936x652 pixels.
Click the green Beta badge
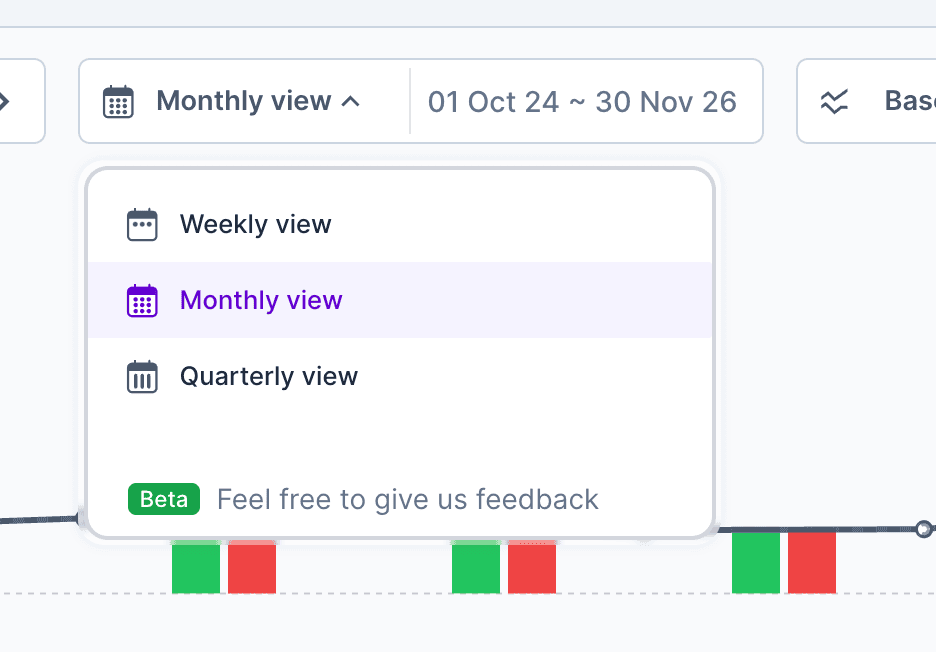(164, 499)
